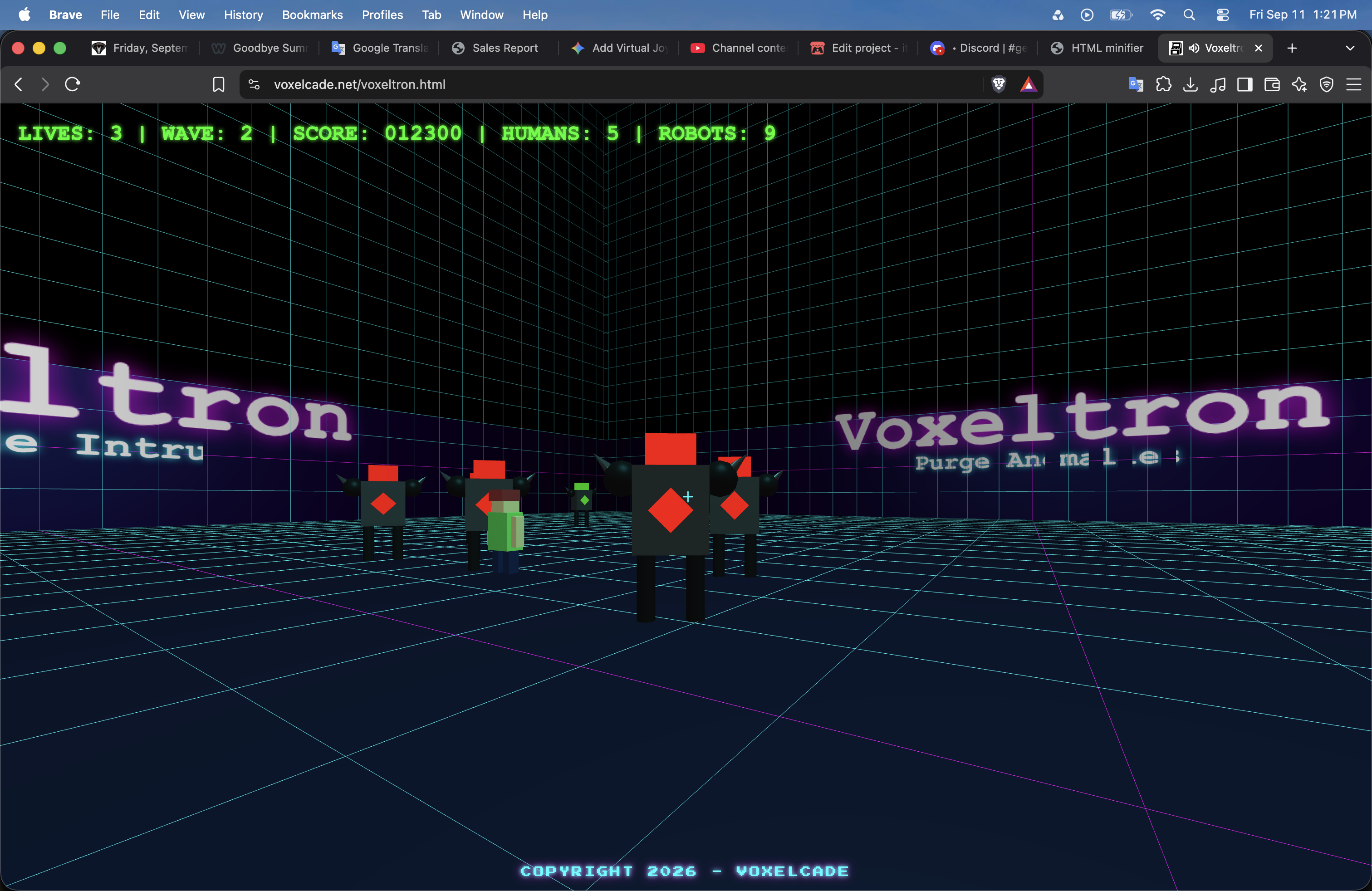Reload the Voxeltron page
Image resolution: width=1372 pixels, height=891 pixels.
72,84
